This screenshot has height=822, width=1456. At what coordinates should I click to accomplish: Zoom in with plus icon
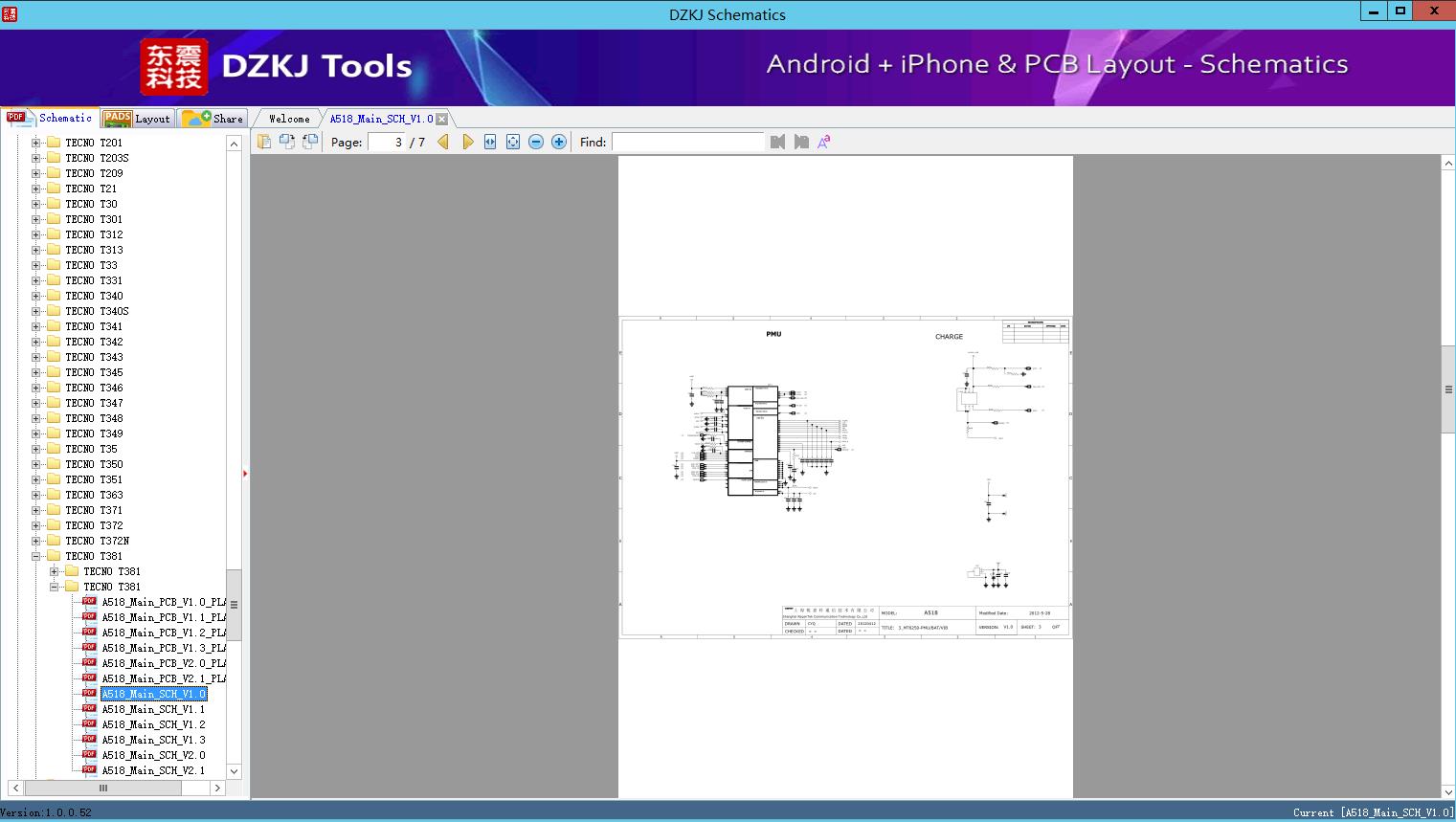(559, 142)
